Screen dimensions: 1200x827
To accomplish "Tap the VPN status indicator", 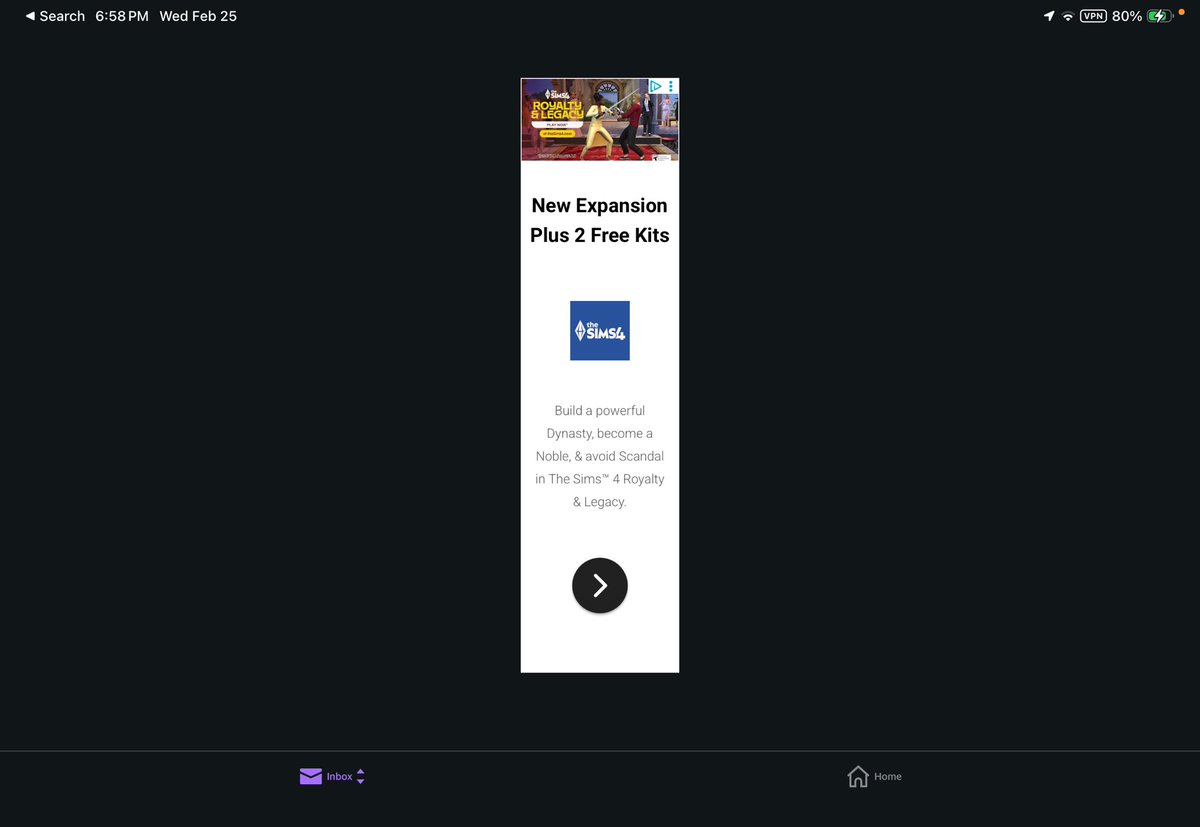I will click(x=1093, y=16).
